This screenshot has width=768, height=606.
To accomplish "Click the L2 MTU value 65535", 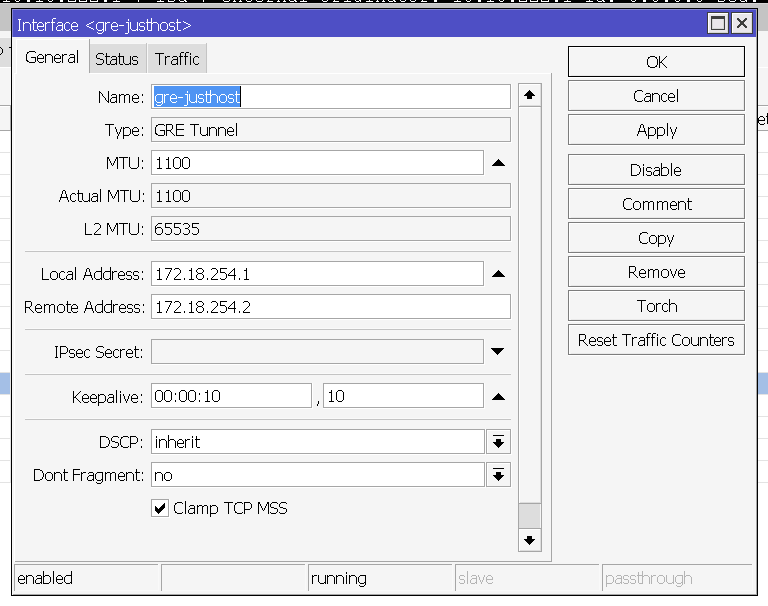I will 331,229.
